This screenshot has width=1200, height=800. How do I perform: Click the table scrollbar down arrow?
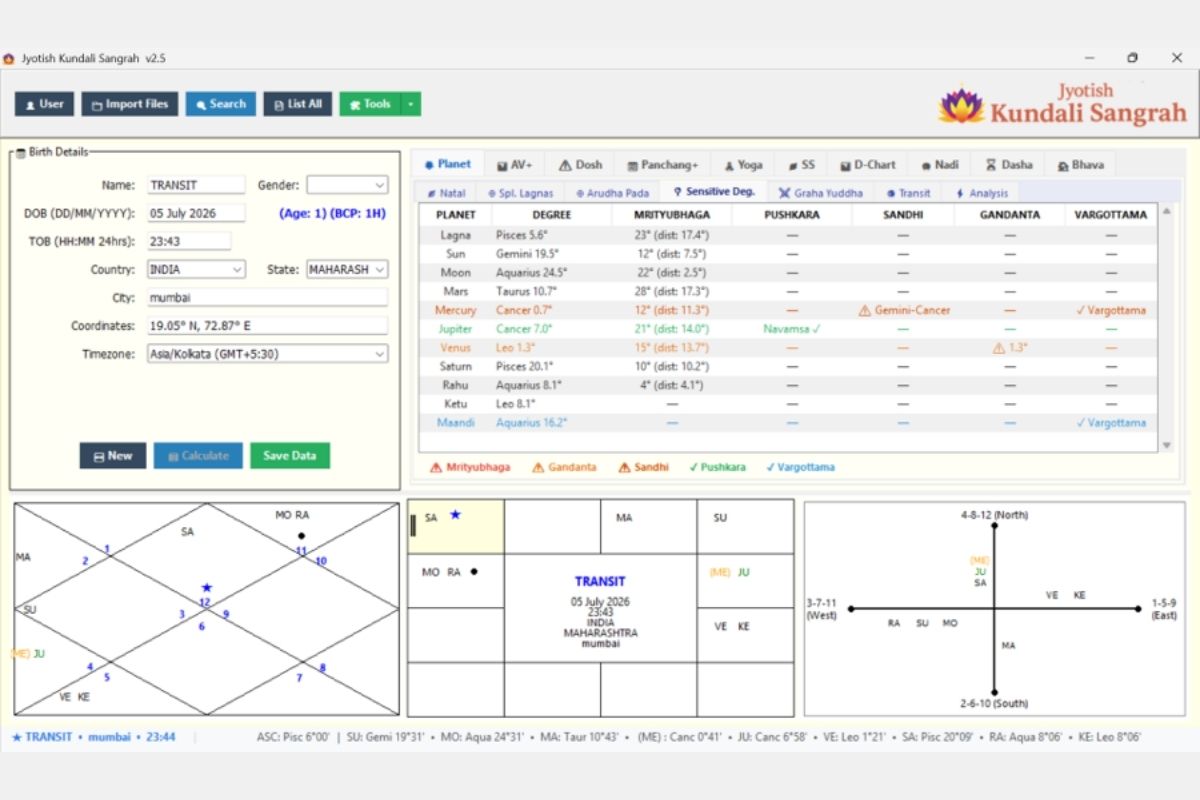tap(1166, 446)
